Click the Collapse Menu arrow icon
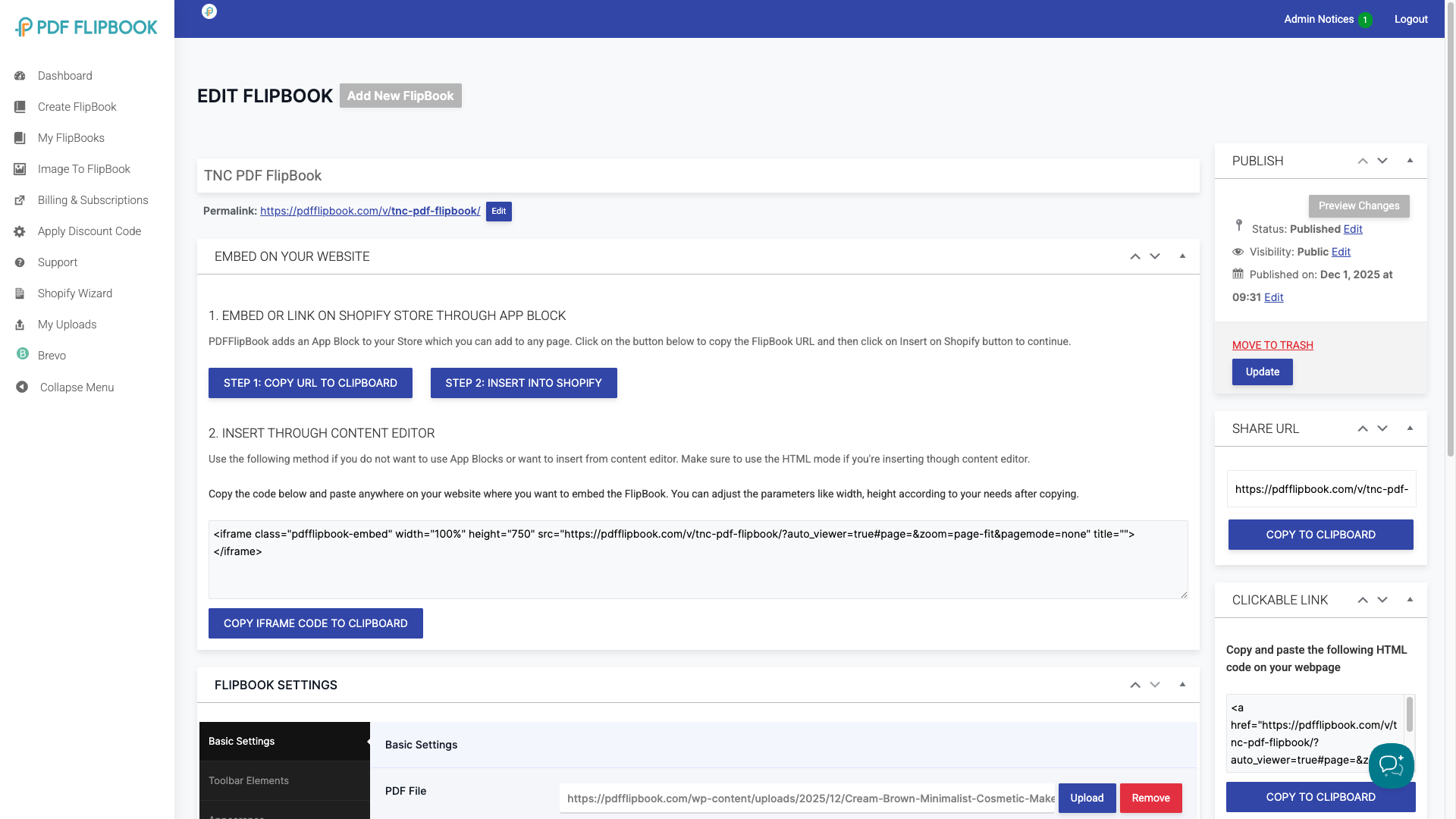This screenshot has height=819, width=1456. tap(22, 387)
